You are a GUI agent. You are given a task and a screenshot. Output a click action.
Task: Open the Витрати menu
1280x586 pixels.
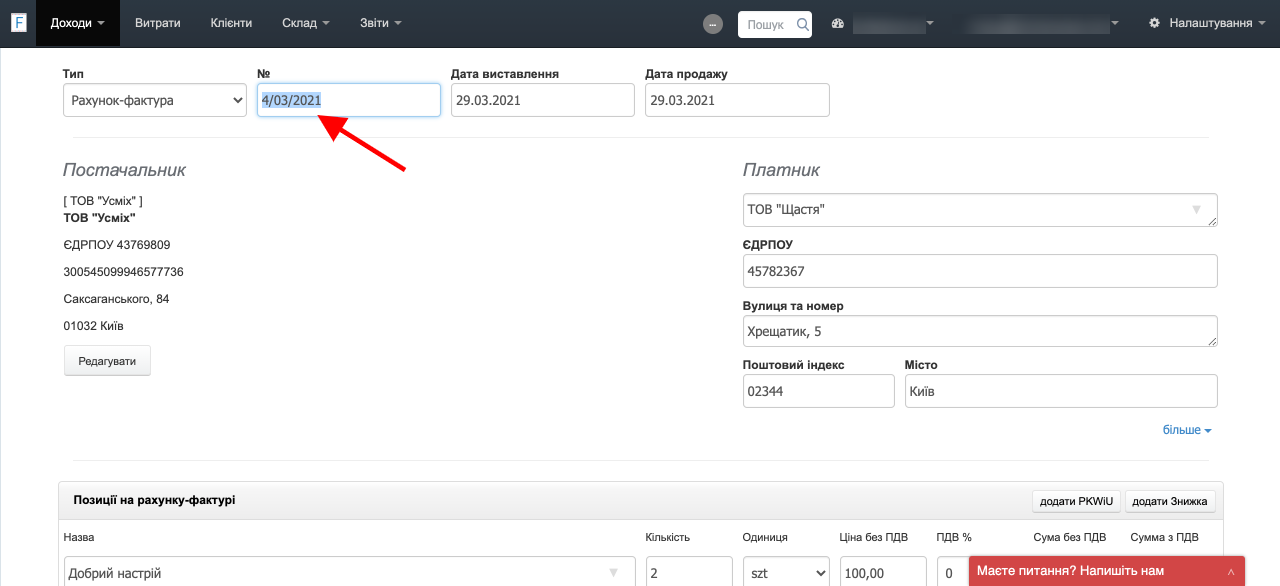click(x=157, y=23)
